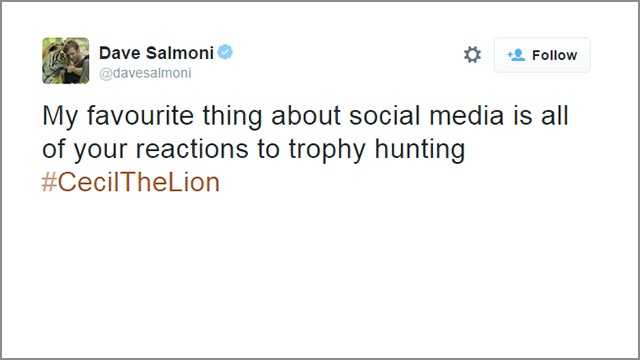Click the person-plus icon inside Follow

click(x=516, y=55)
